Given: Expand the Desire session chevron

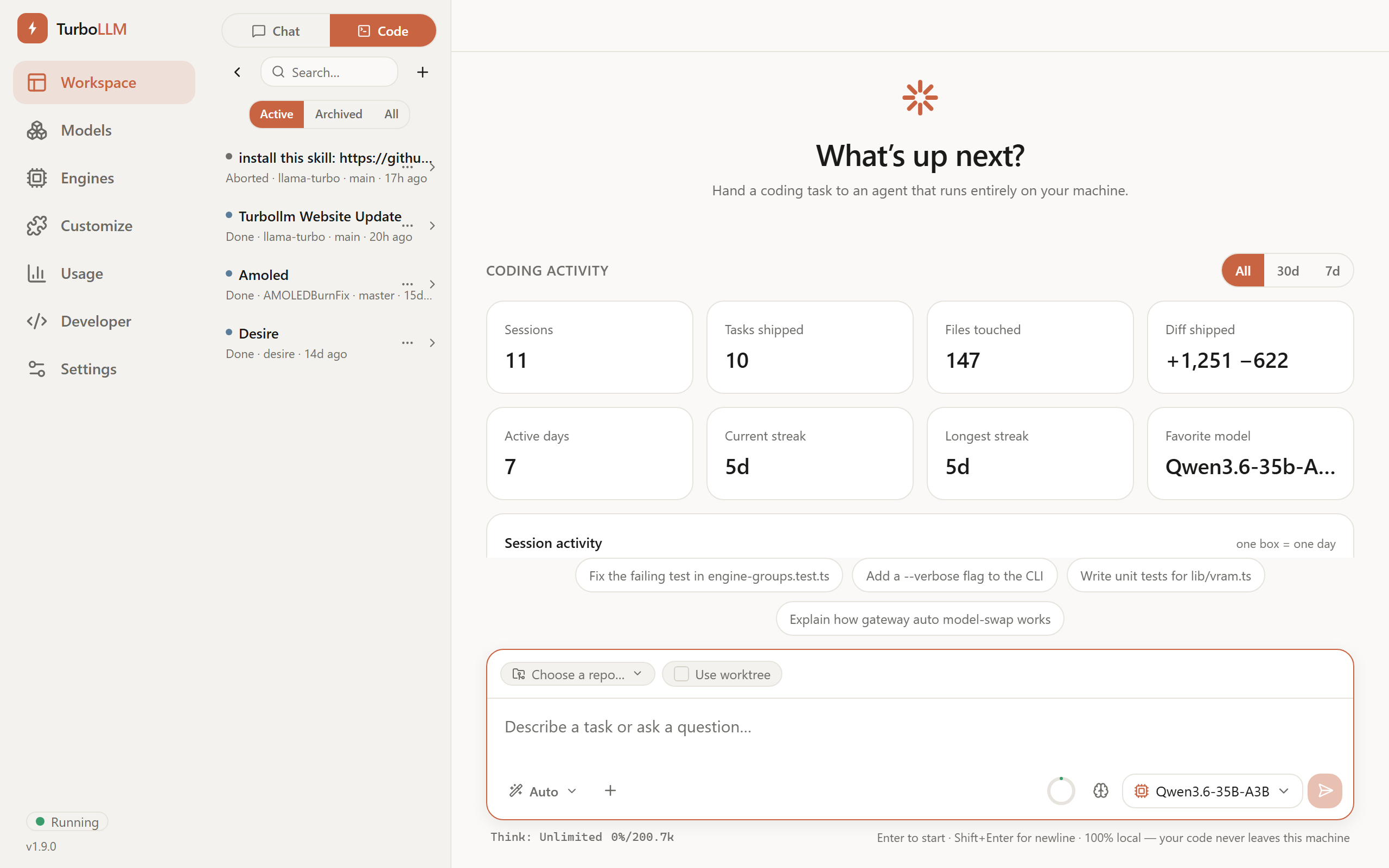Looking at the screenshot, I should tap(432, 343).
